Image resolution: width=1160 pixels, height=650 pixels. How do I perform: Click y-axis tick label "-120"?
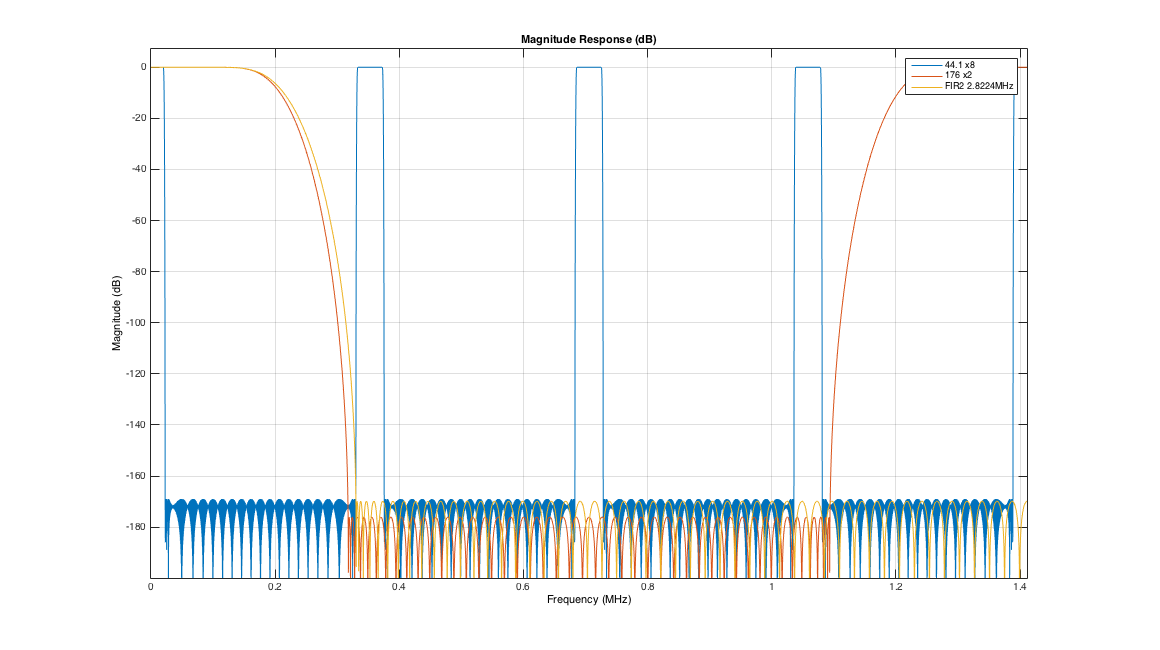point(136,373)
